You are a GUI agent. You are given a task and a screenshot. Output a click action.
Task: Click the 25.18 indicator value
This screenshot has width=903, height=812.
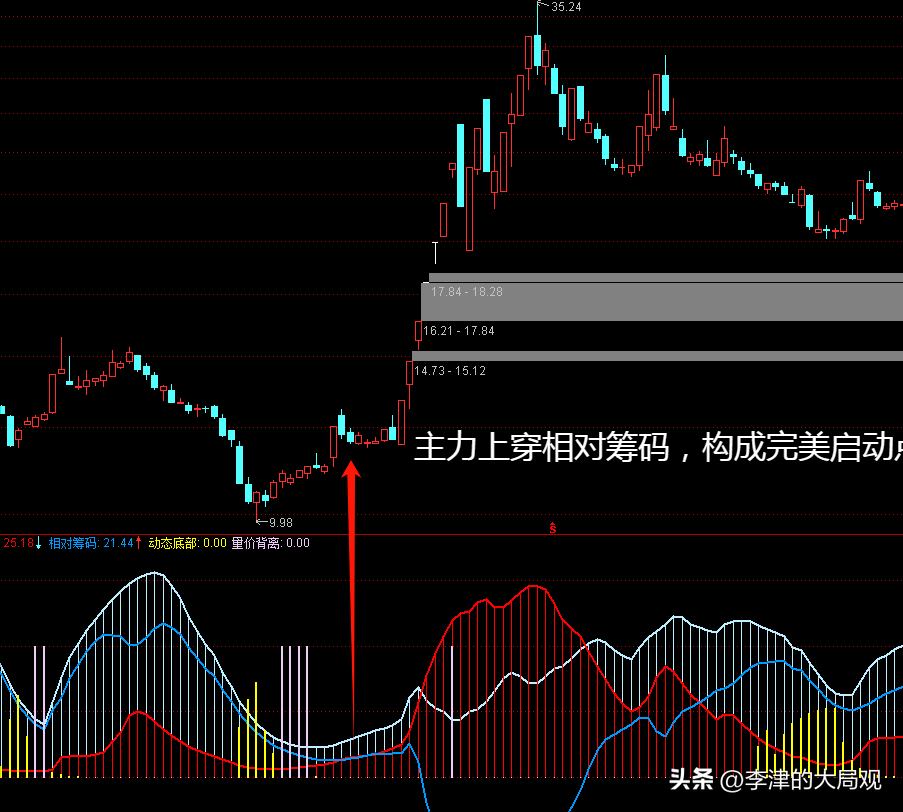click(x=18, y=543)
